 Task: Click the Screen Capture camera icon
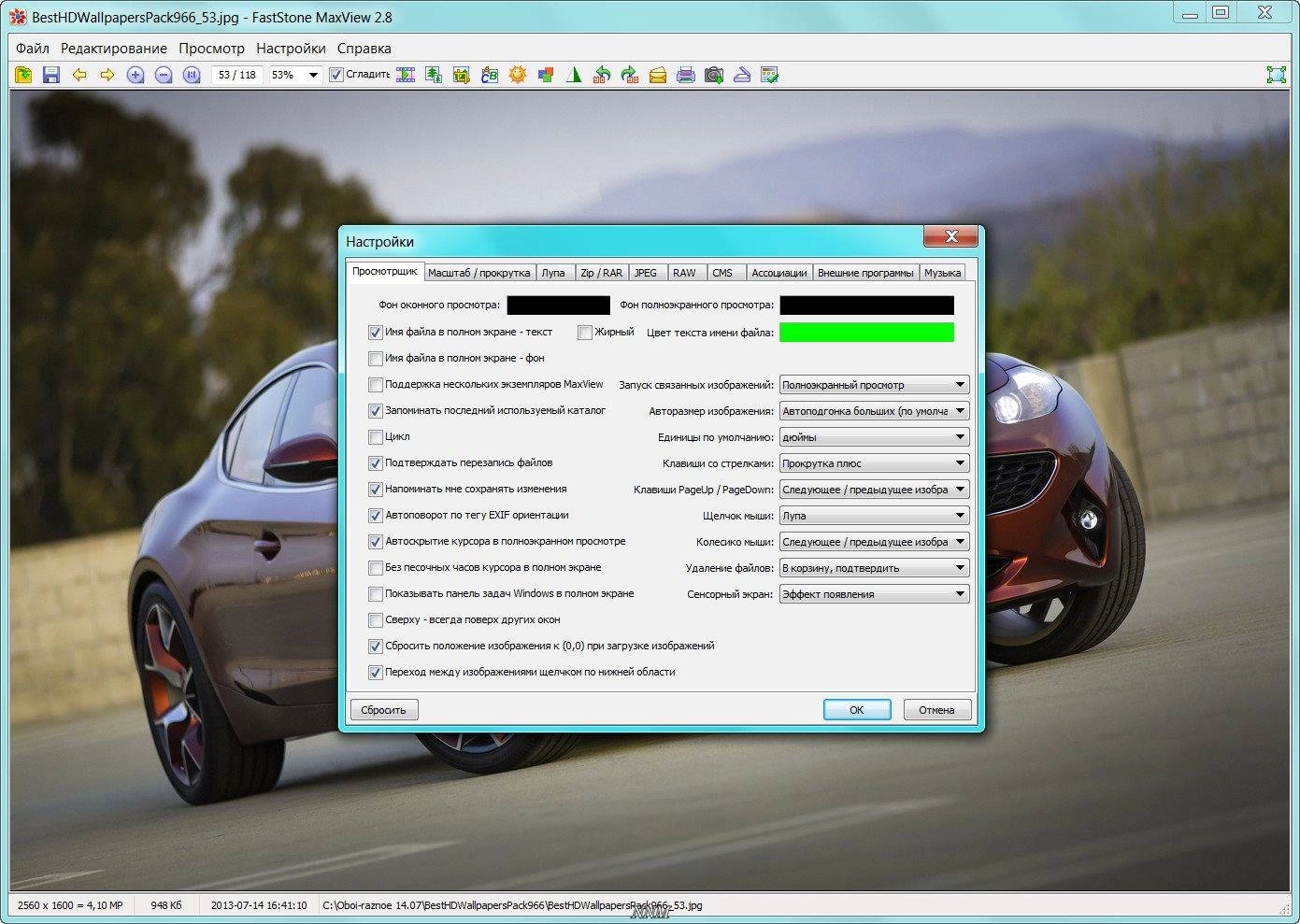point(714,75)
